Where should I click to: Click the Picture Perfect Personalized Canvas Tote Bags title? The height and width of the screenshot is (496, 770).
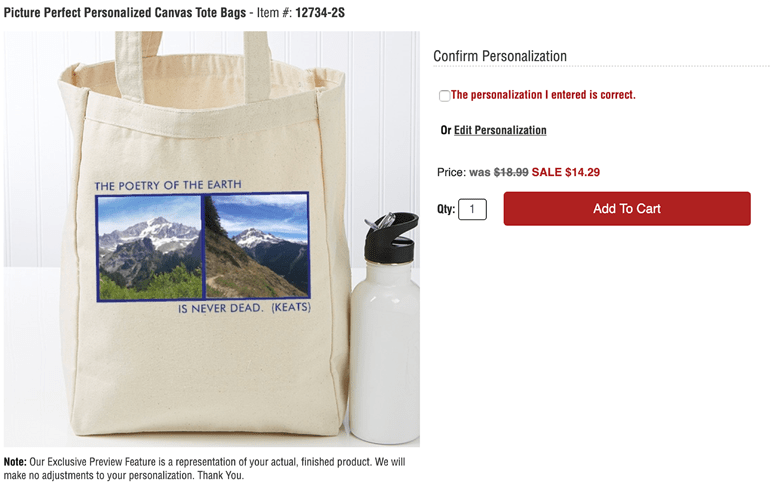[x=125, y=13]
